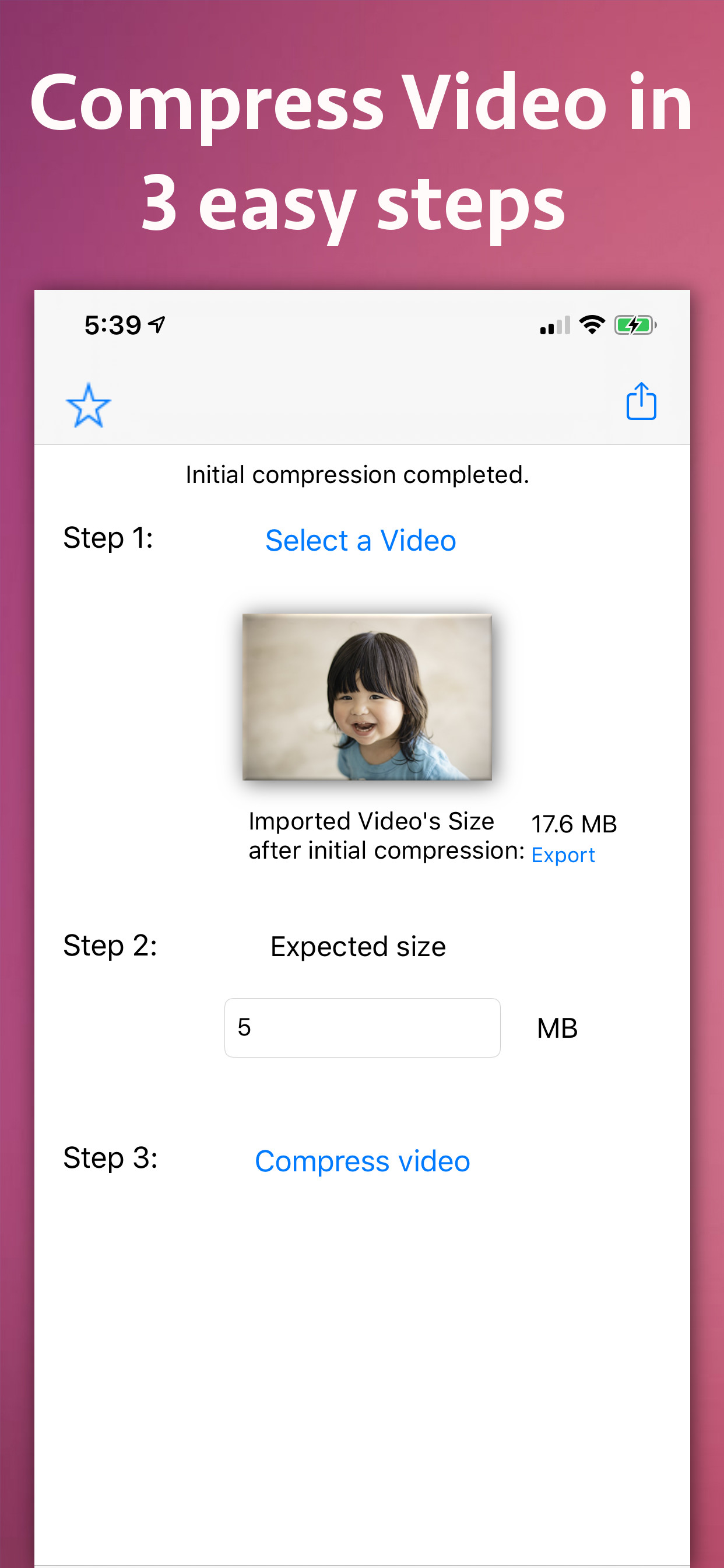Tap the Expected size heading
The image size is (724, 1568).
358,947
